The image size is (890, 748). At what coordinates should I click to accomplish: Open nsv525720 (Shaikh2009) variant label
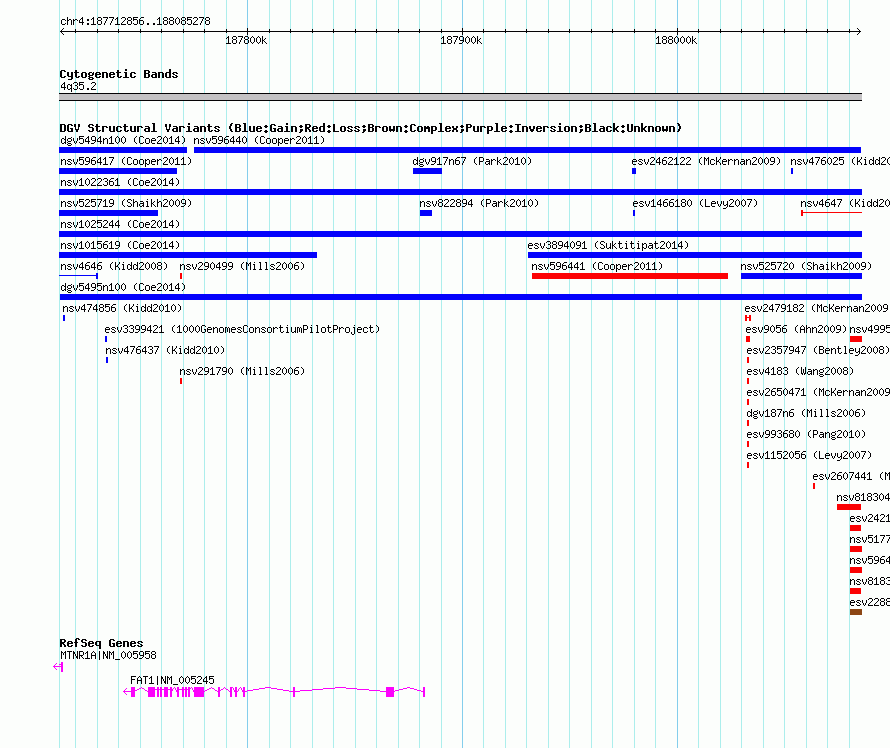pyautogui.click(x=806, y=266)
